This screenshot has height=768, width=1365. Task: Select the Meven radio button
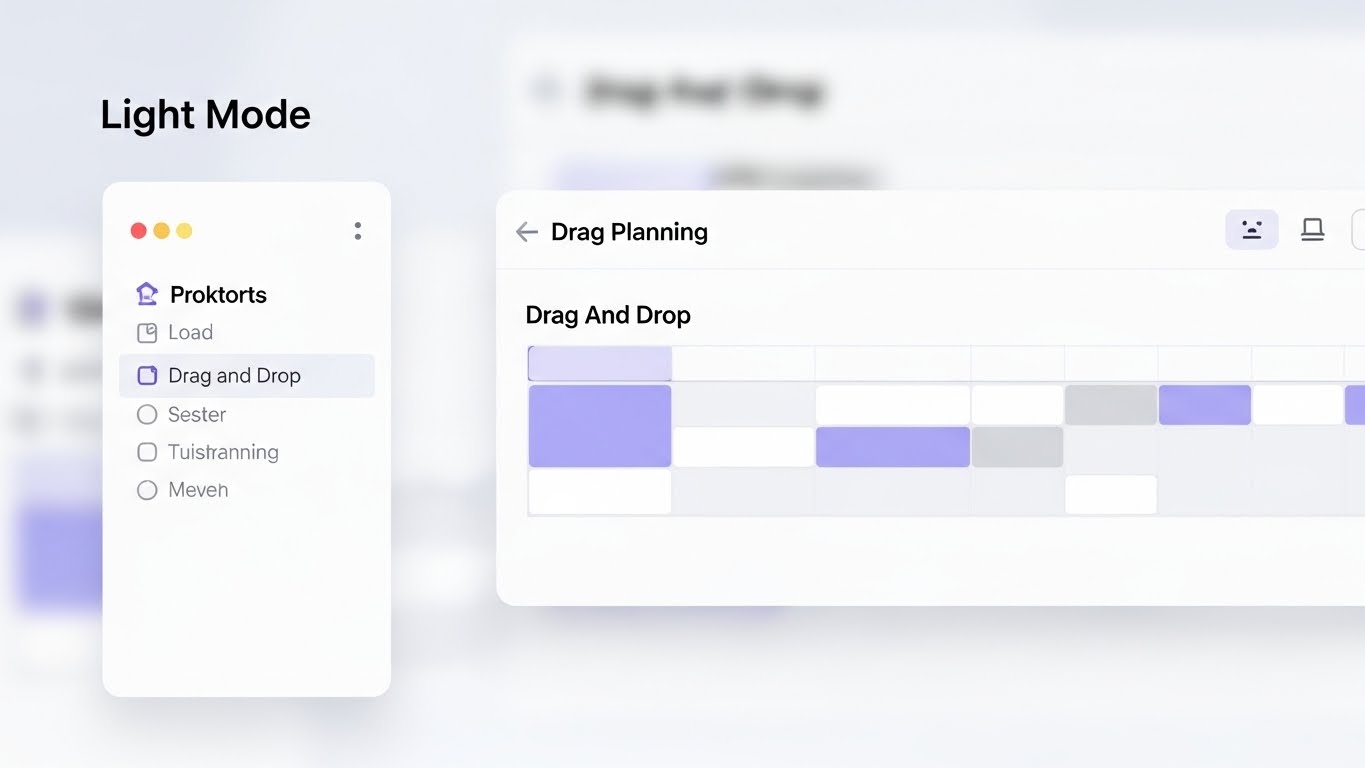[147, 490]
